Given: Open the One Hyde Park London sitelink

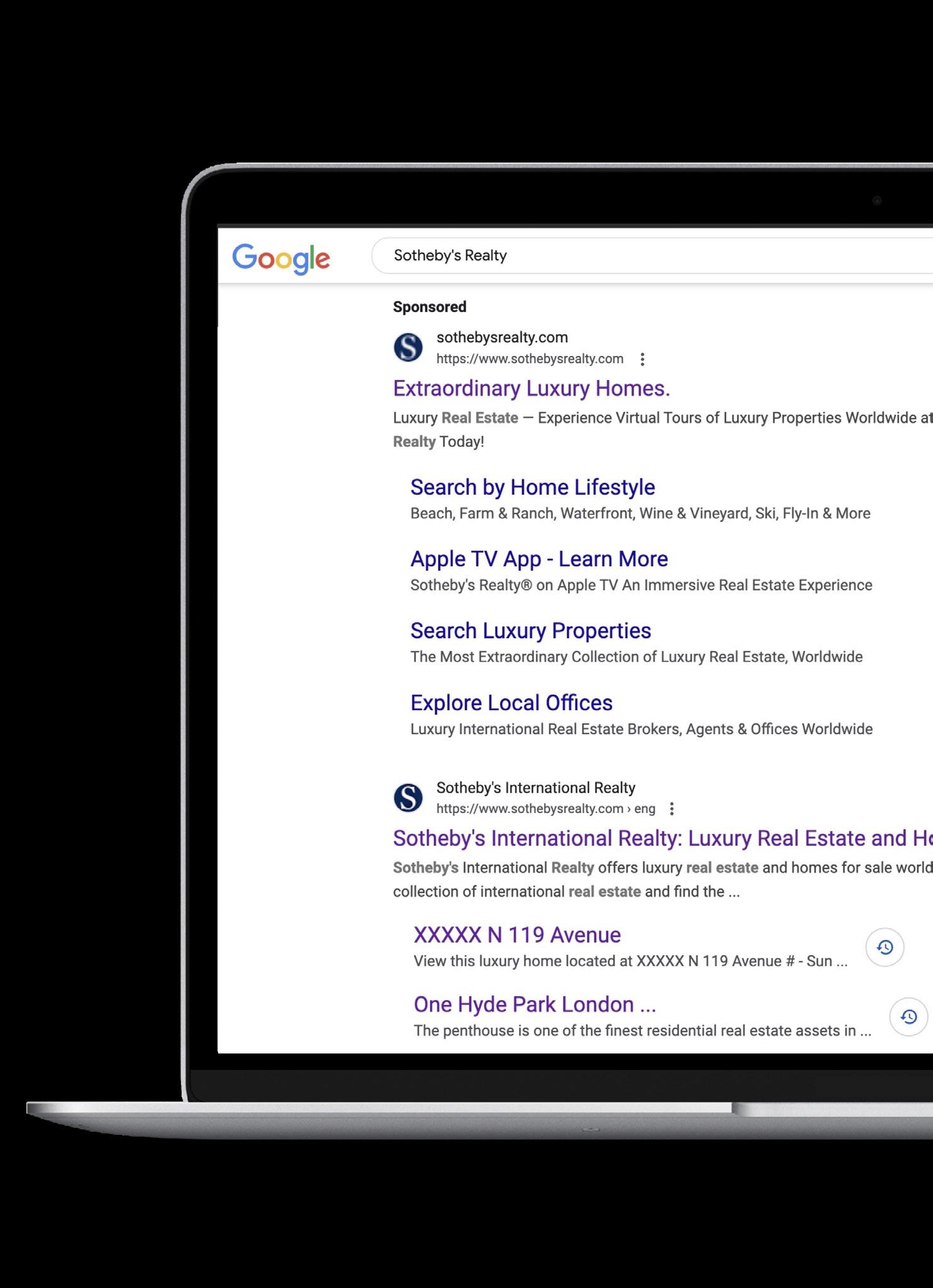Looking at the screenshot, I should tap(535, 1004).
